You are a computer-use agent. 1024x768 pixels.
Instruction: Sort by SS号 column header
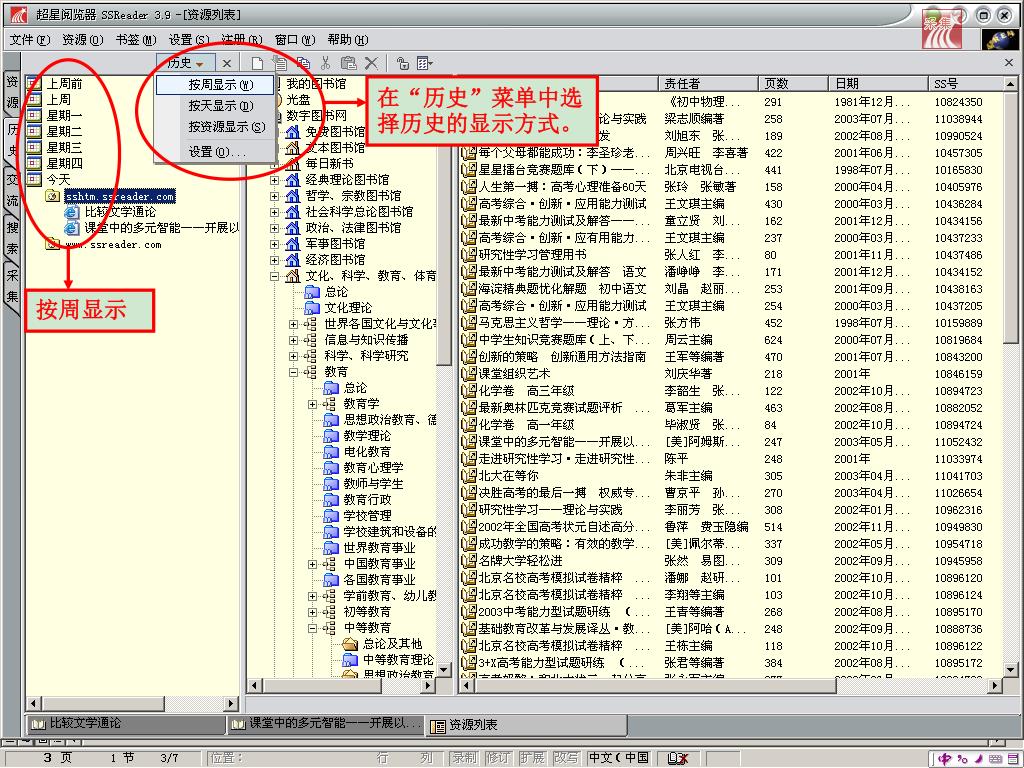[x=965, y=84]
